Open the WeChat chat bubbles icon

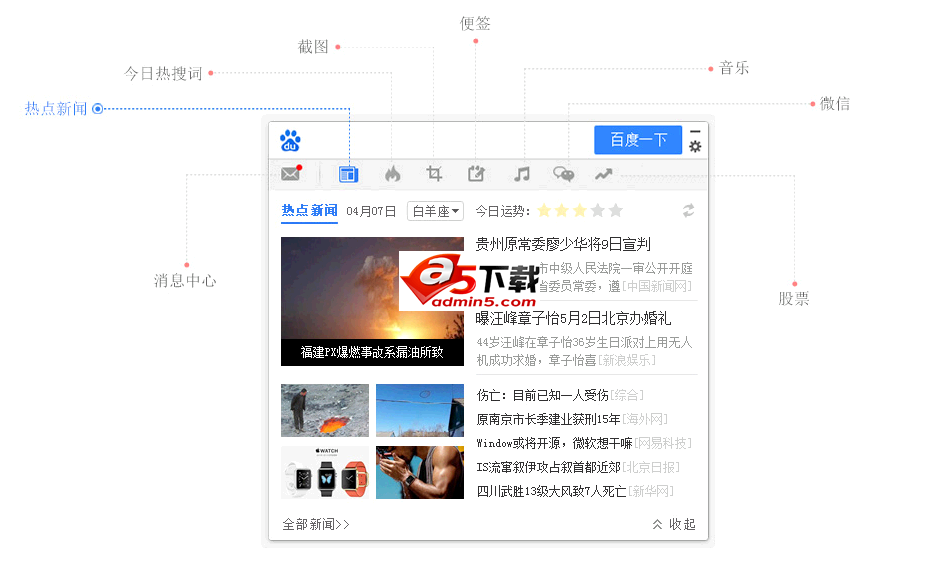click(564, 174)
